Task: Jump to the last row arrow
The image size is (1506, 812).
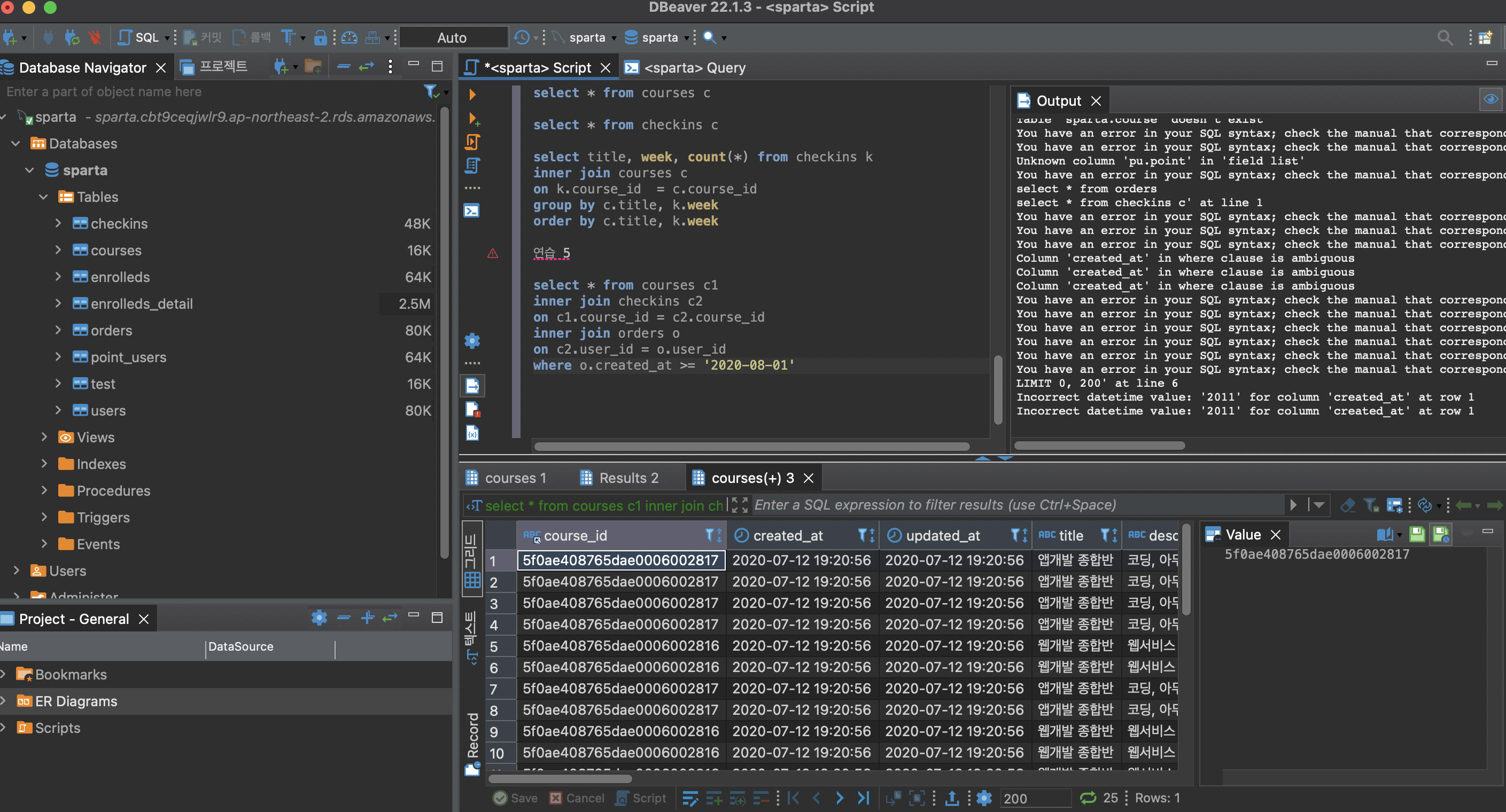Action: tap(863, 798)
